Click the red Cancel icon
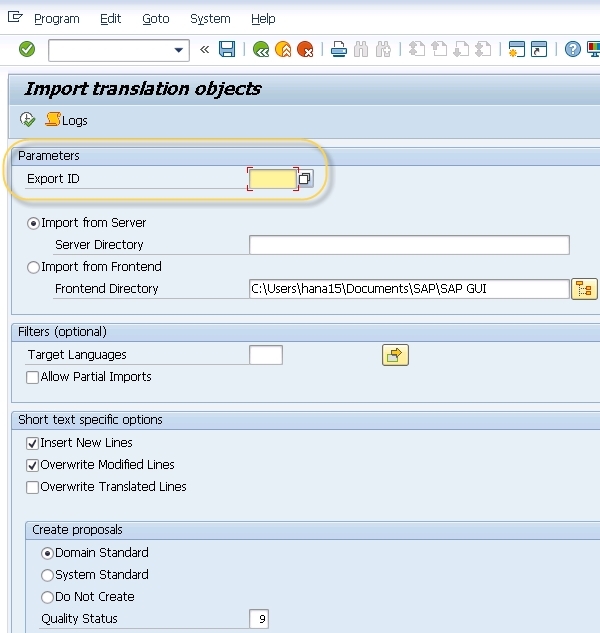 (x=305, y=50)
